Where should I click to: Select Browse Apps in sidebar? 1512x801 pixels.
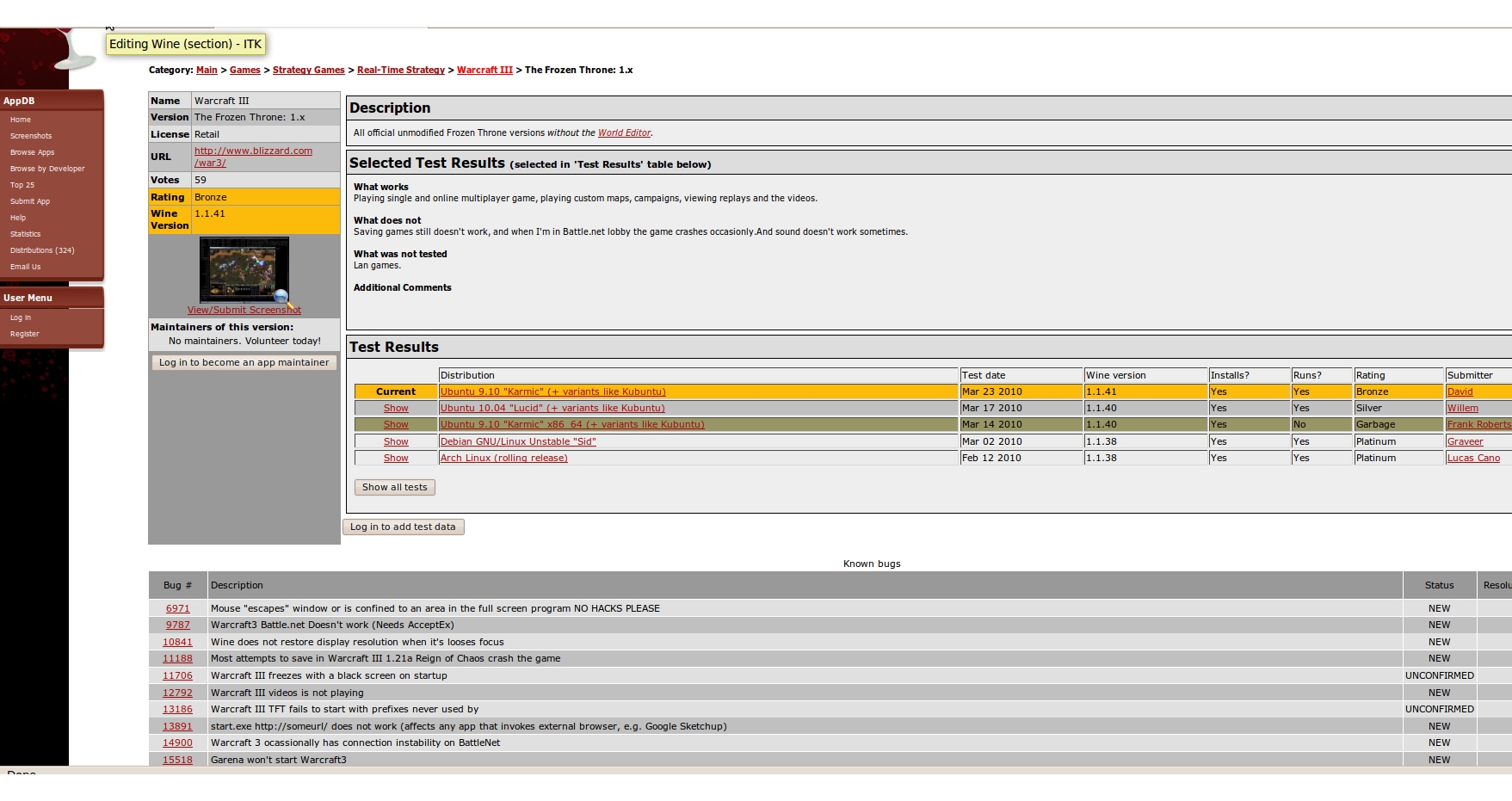(x=32, y=152)
